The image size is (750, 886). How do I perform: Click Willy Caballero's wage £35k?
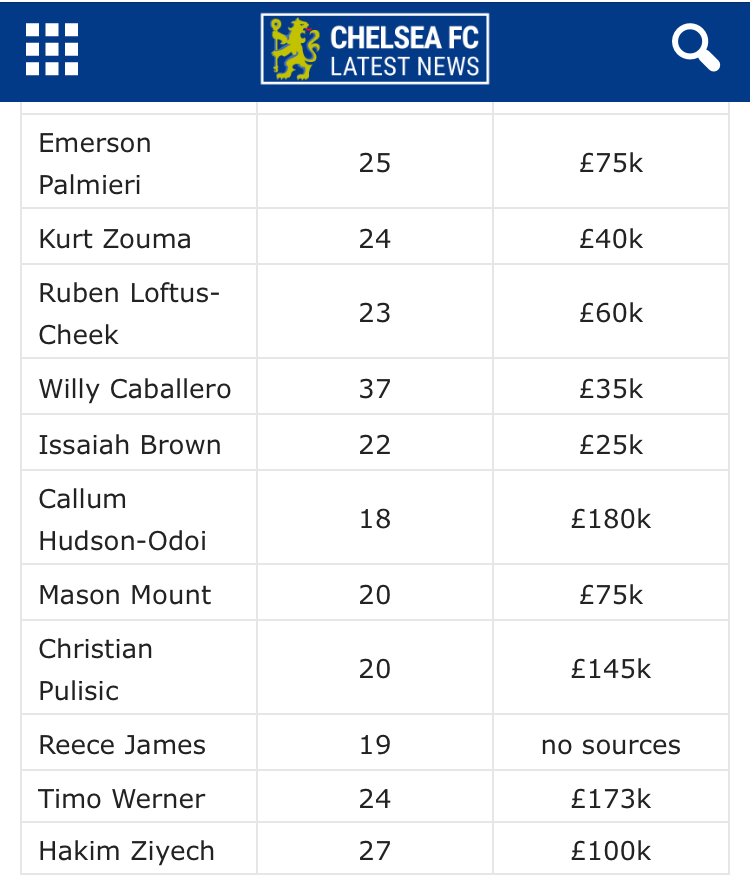coord(611,389)
